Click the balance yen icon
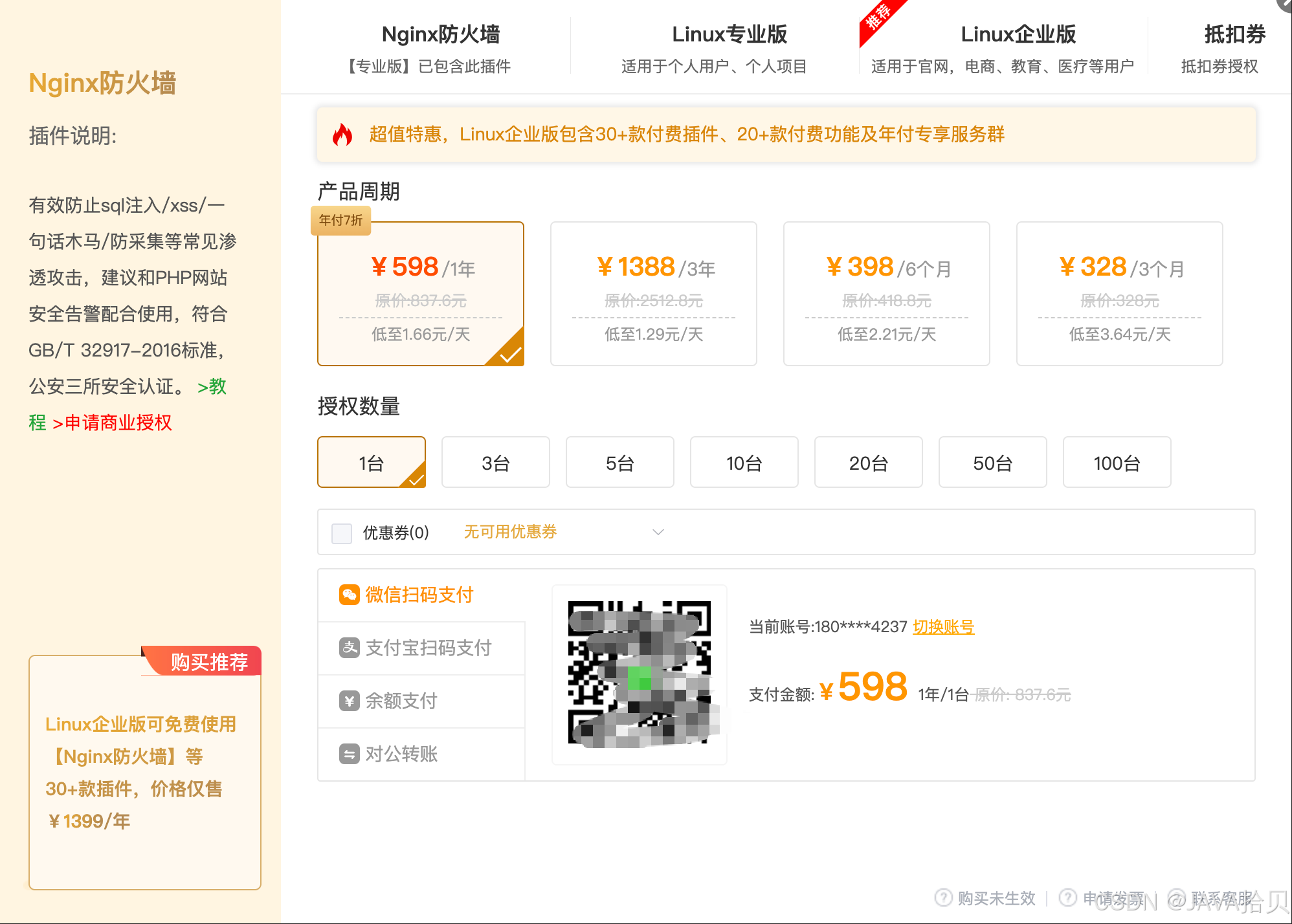The height and width of the screenshot is (924, 1292). click(x=350, y=701)
